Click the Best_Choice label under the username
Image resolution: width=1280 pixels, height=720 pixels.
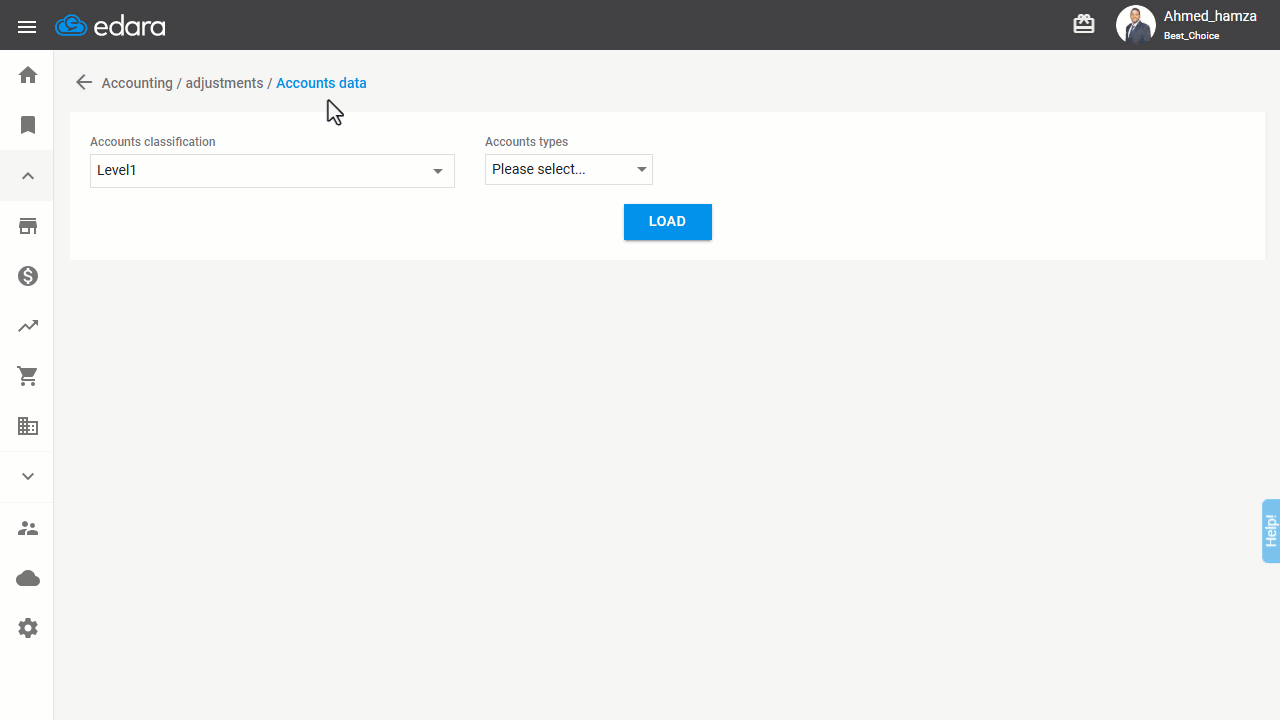tap(1191, 36)
